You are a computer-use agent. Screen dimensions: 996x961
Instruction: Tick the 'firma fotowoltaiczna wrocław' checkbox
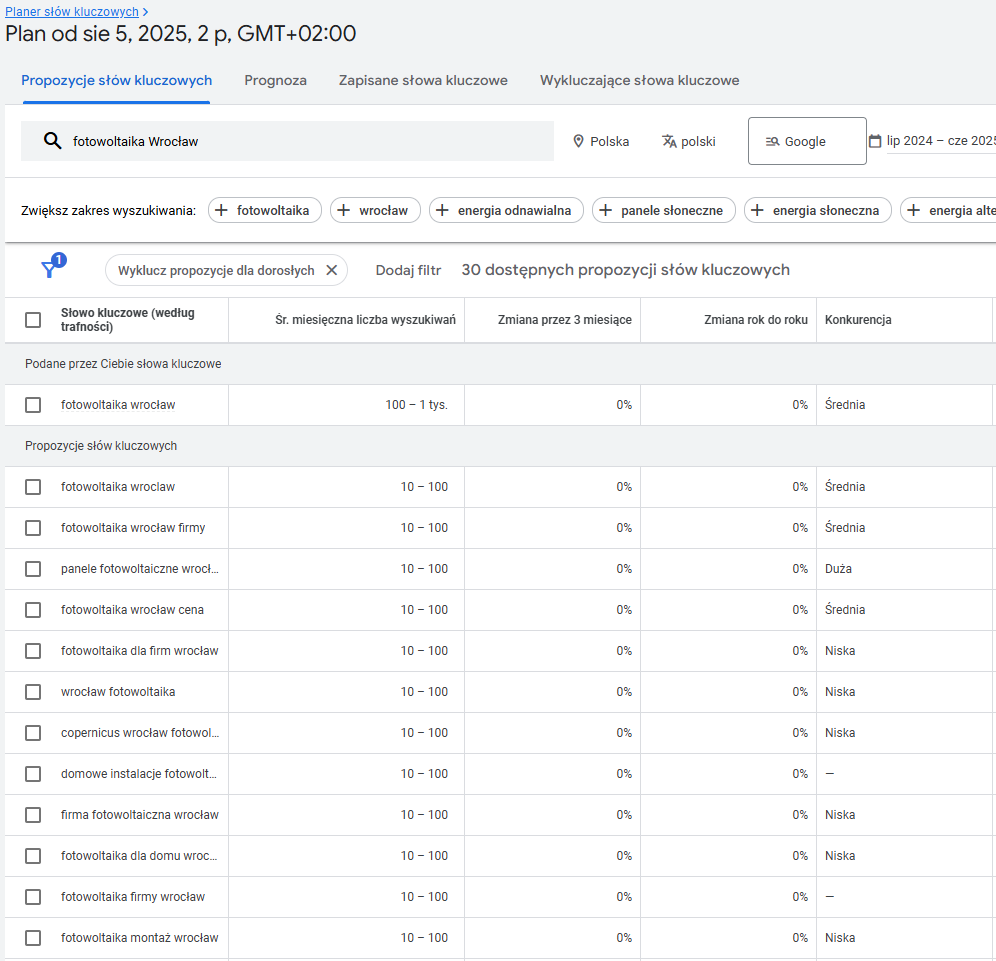coord(33,814)
